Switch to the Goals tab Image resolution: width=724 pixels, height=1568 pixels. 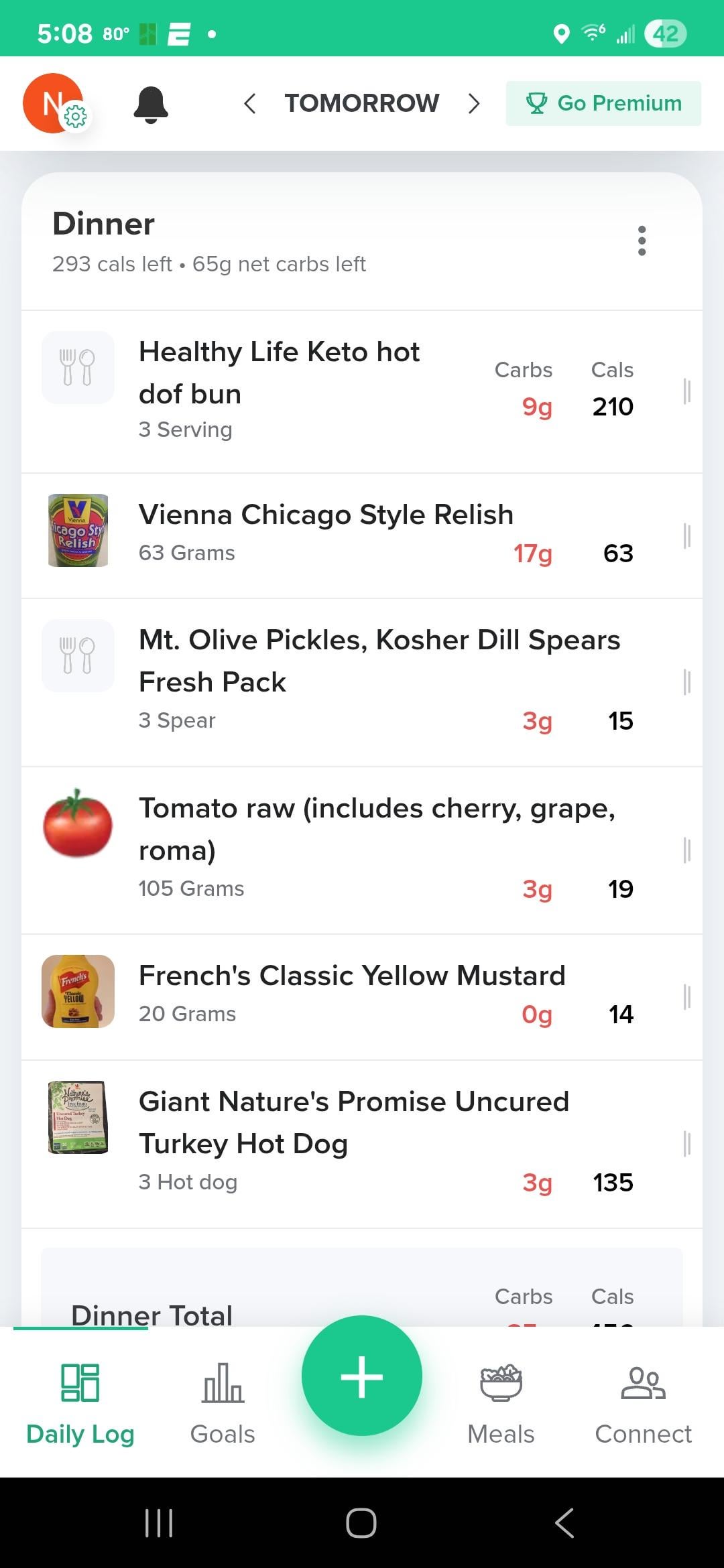223,1402
